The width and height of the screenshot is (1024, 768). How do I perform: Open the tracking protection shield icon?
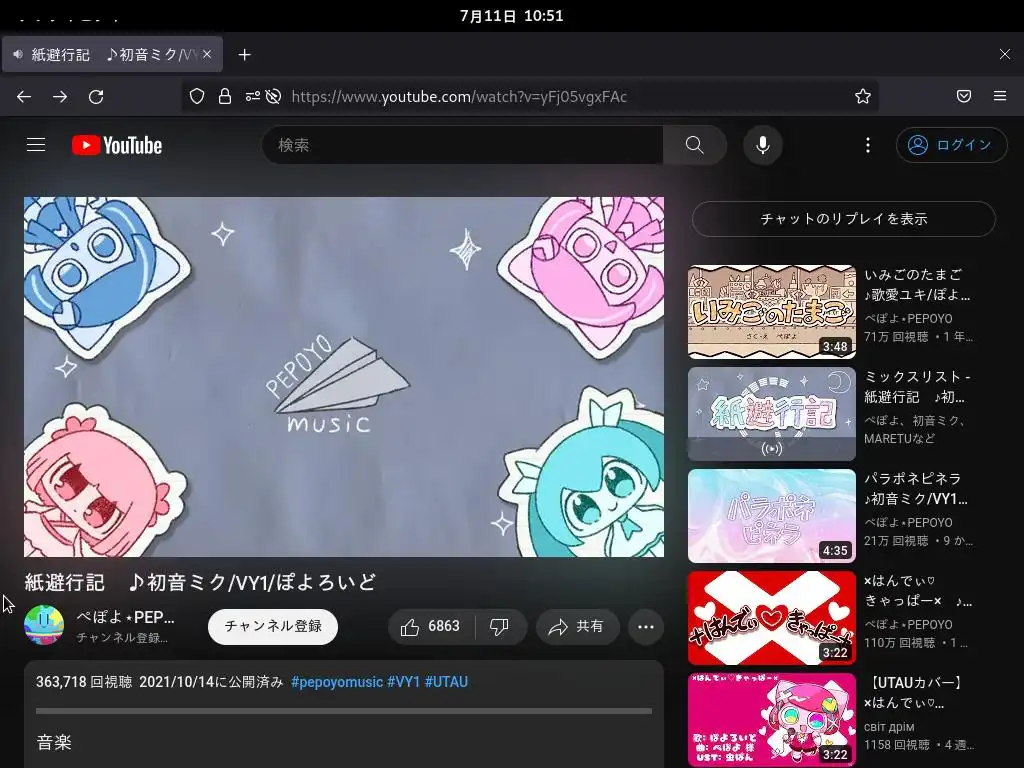coord(197,97)
